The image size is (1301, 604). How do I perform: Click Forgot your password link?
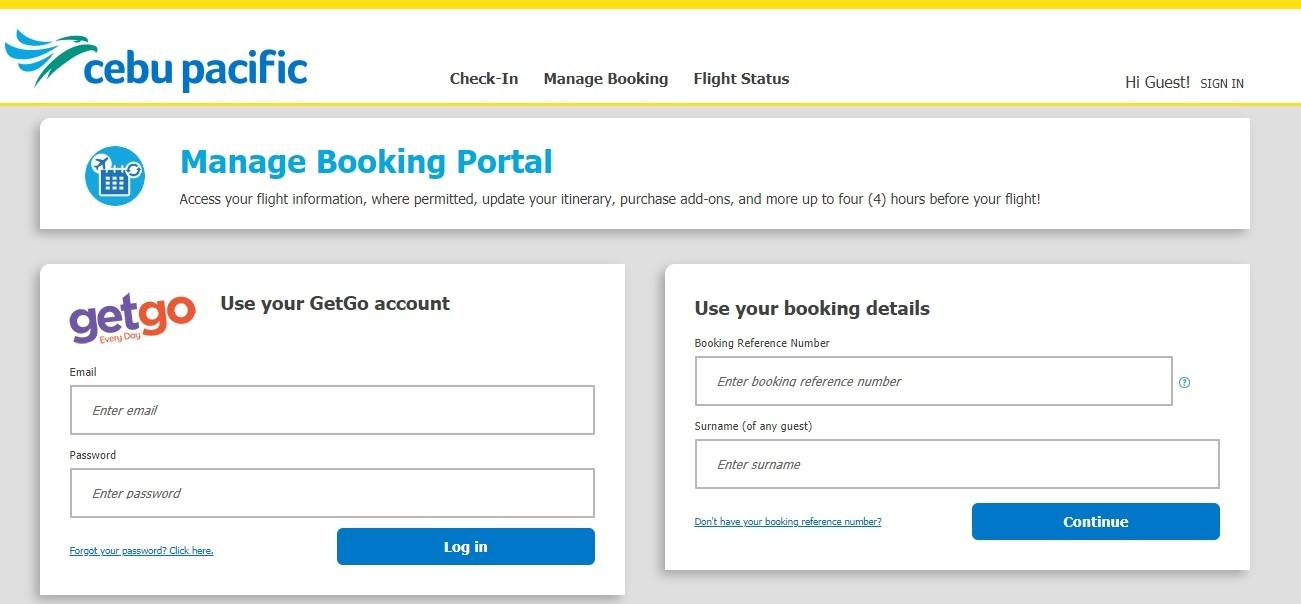[x=141, y=551]
